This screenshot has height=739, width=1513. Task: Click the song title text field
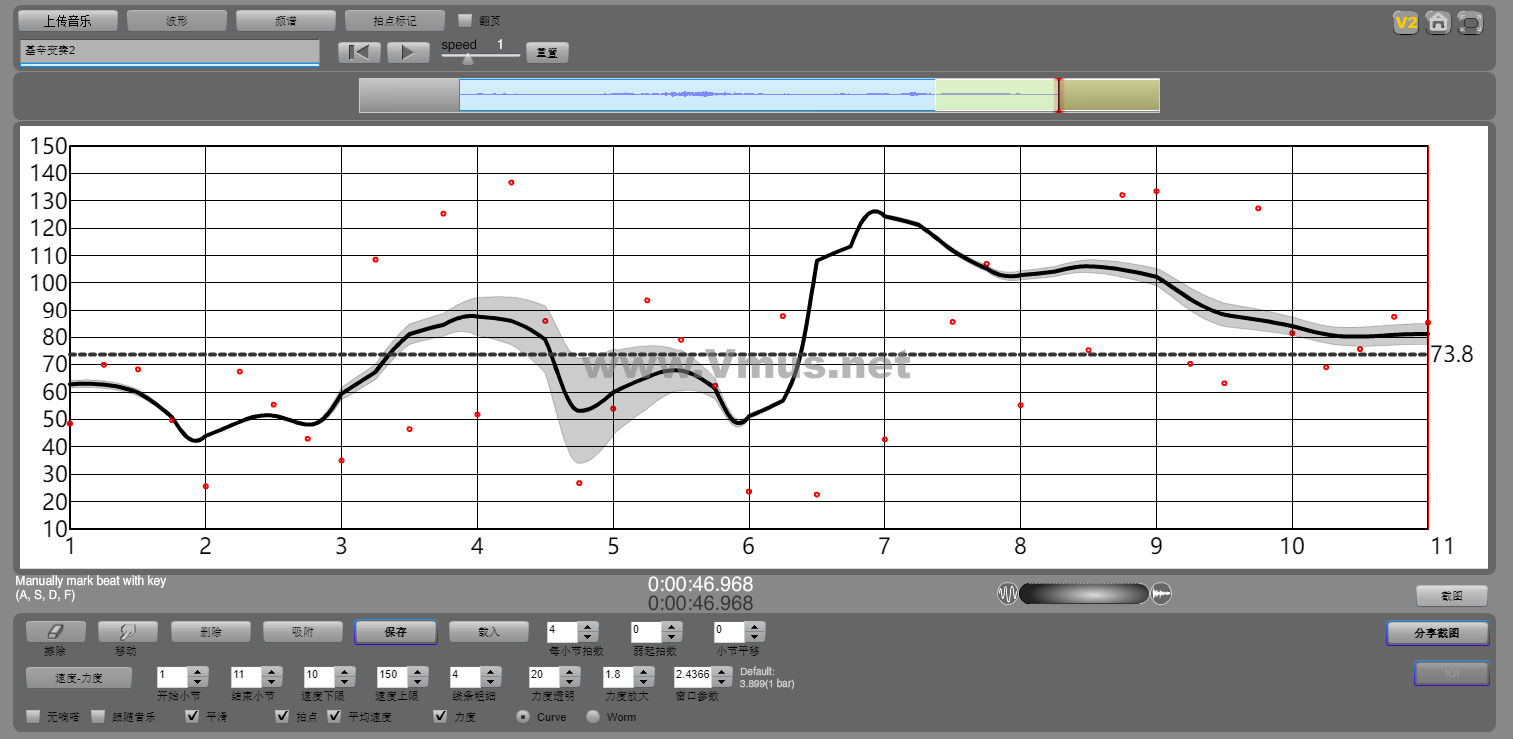[x=169, y=51]
